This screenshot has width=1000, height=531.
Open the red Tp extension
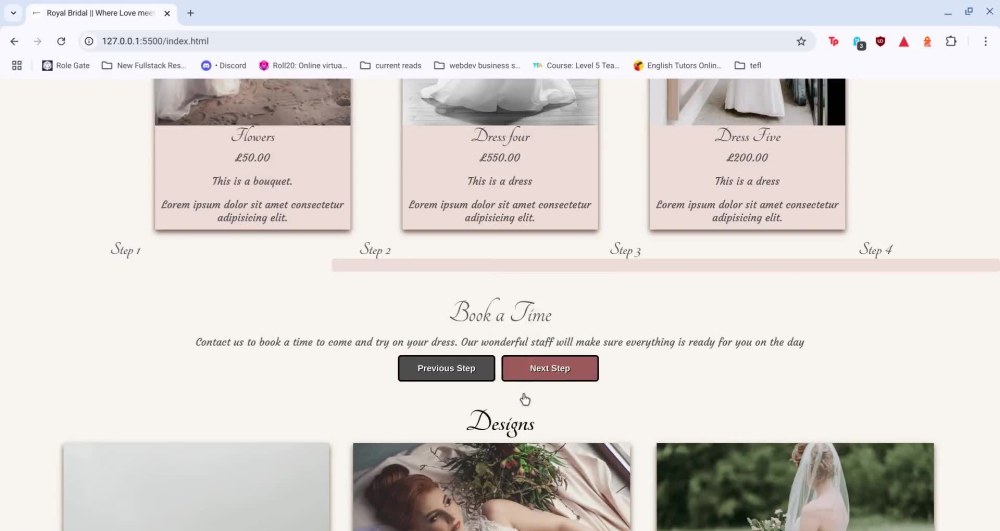click(833, 41)
